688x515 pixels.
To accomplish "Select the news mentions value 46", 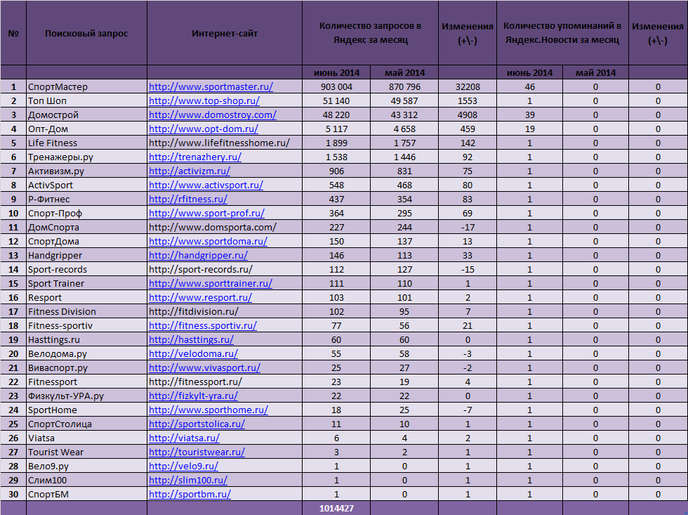I will point(530,87).
